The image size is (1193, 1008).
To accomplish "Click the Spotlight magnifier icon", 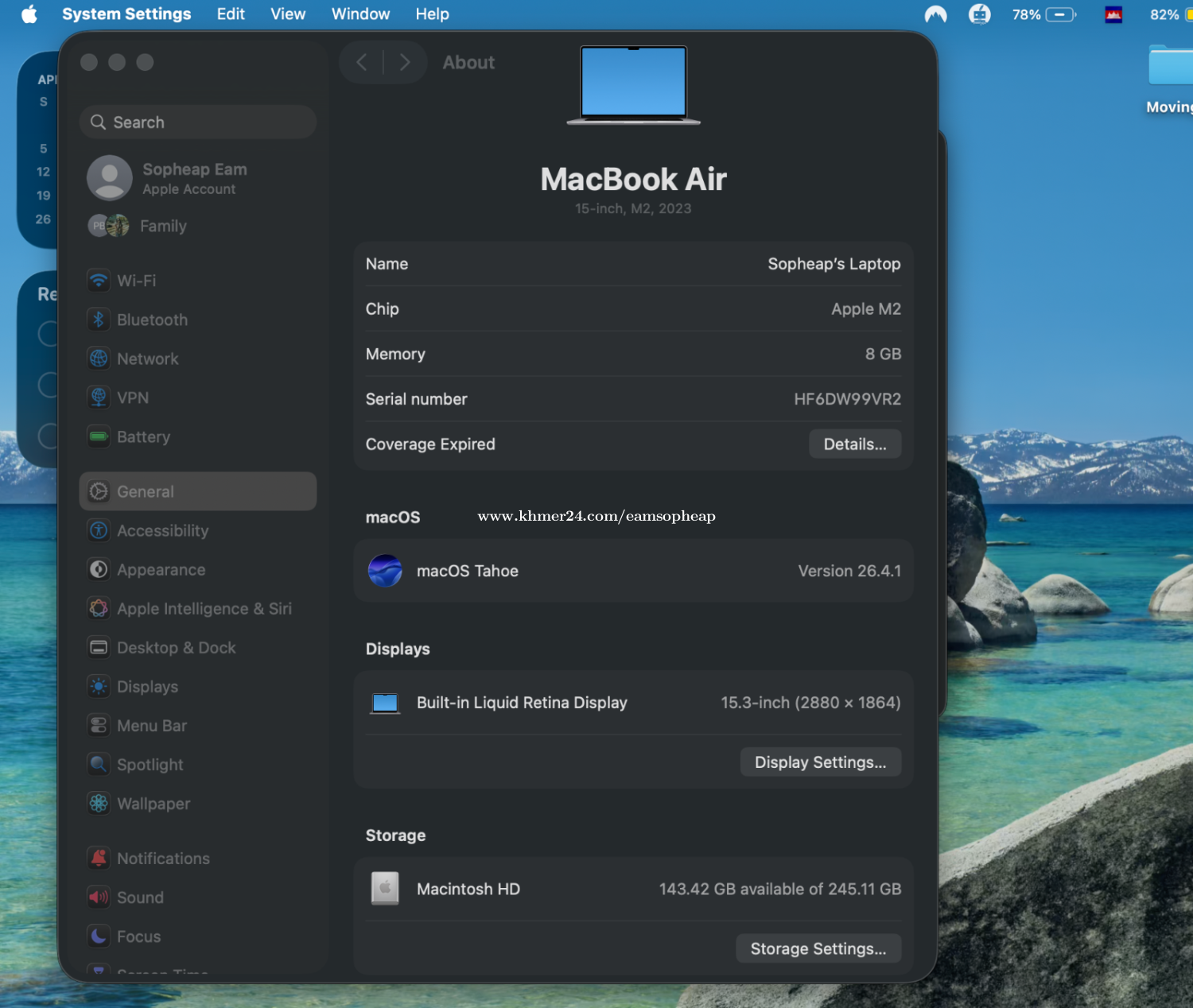I will click(99, 764).
